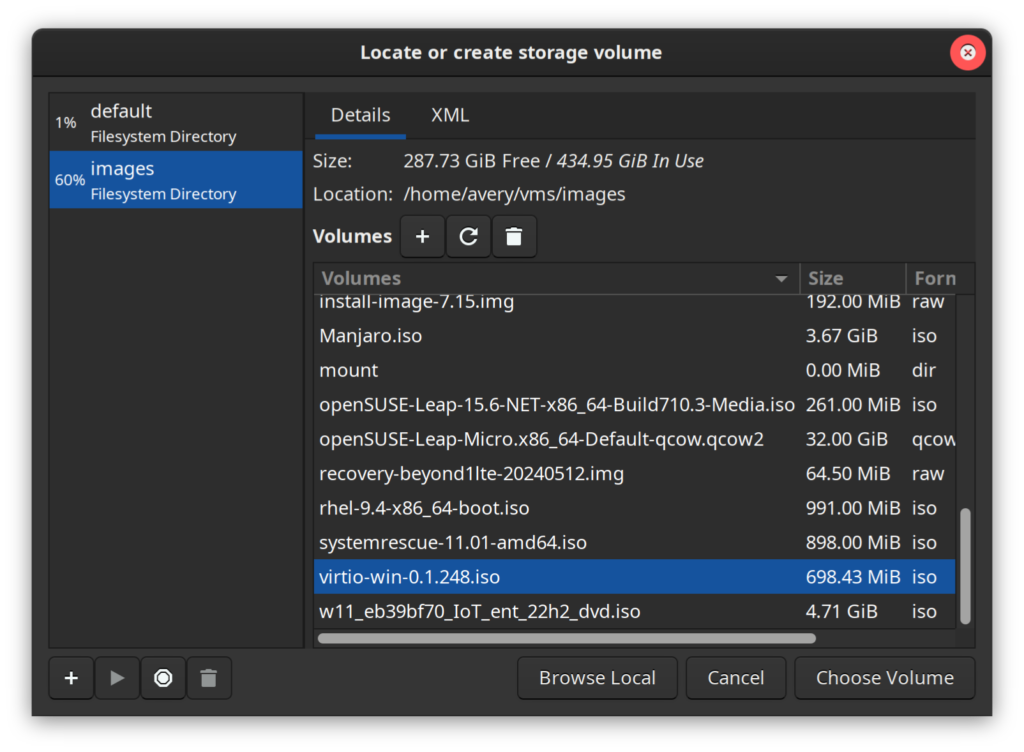Stop the selected storage pool

coord(163,678)
